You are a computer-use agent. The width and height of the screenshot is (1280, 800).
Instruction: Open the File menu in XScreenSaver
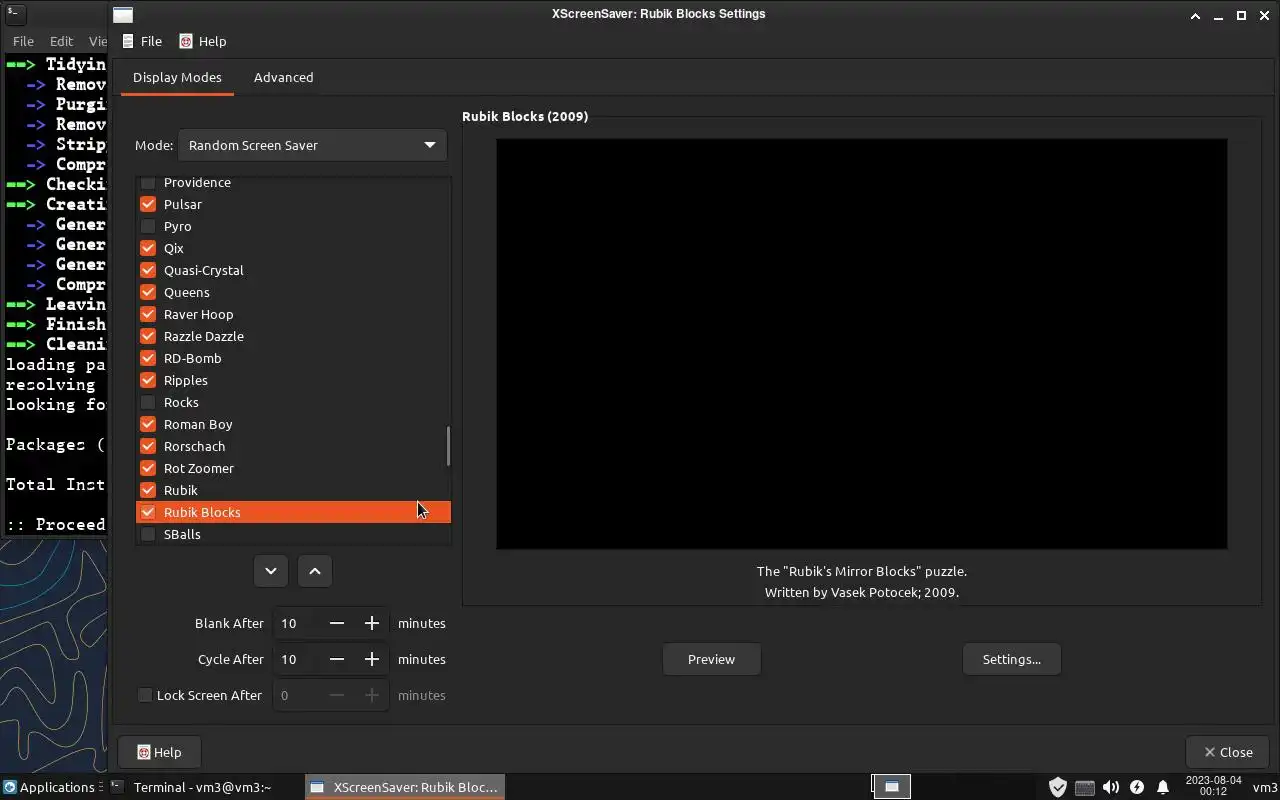[x=141, y=41]
